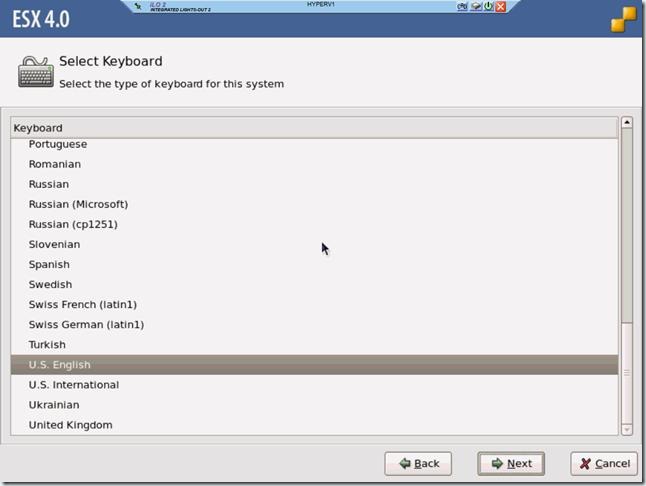Select the Romanian keyboard

(314, 164)
